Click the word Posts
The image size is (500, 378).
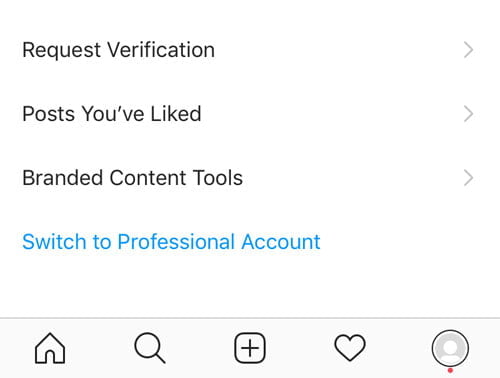pos(48,114)
